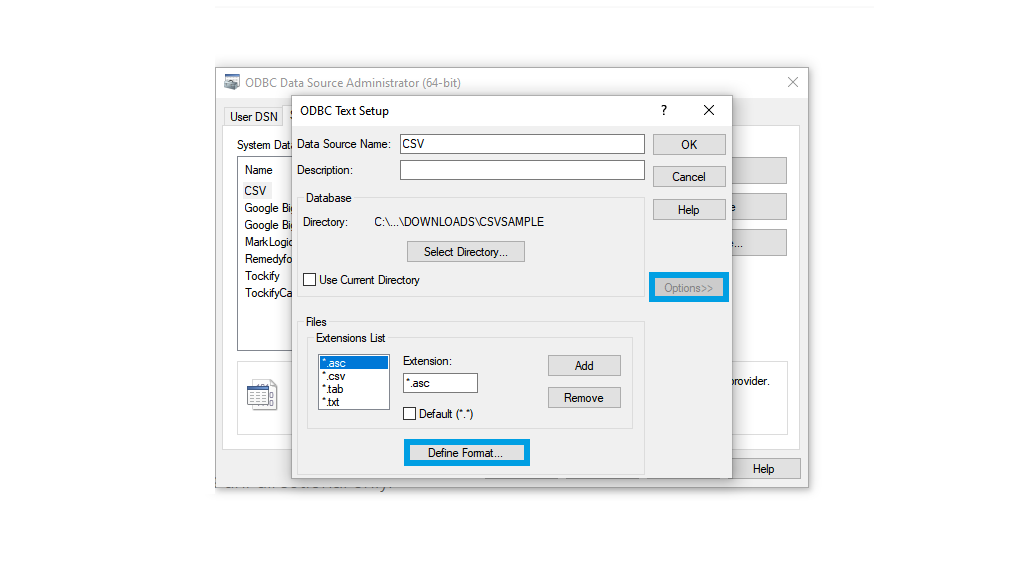Click the ODBC Data Source Administrator title icon
This screenshot has height=561, width=1024.
(232, 83)
